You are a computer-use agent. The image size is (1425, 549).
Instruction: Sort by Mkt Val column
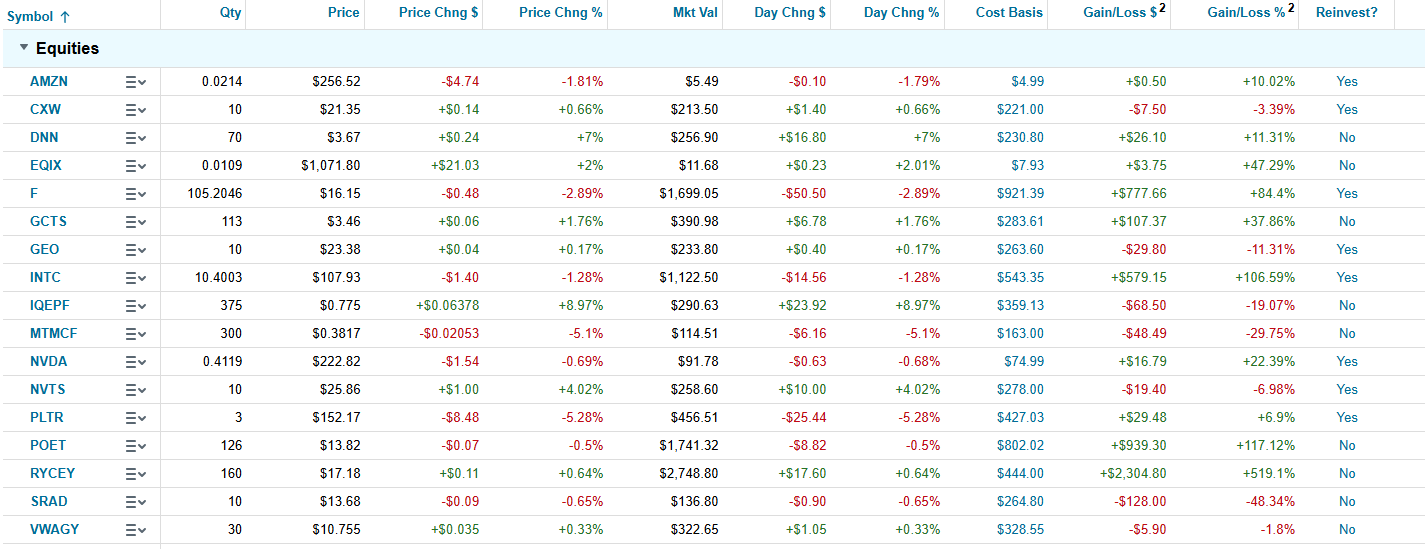[695, 13]
